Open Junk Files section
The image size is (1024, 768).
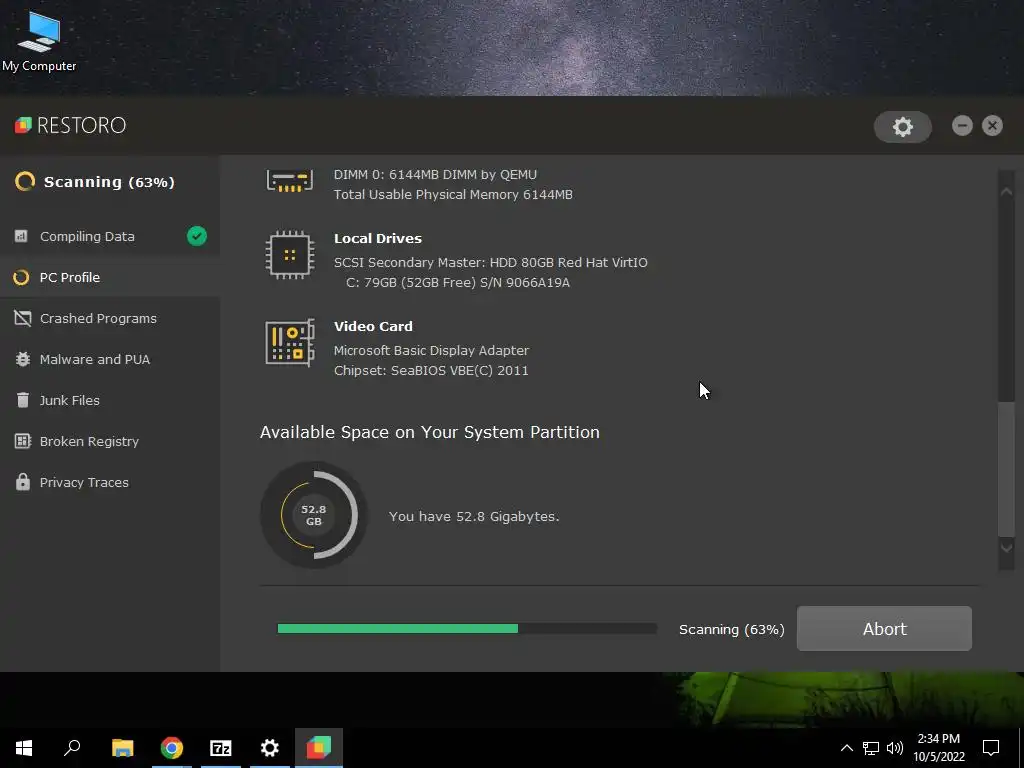point(110,400)
